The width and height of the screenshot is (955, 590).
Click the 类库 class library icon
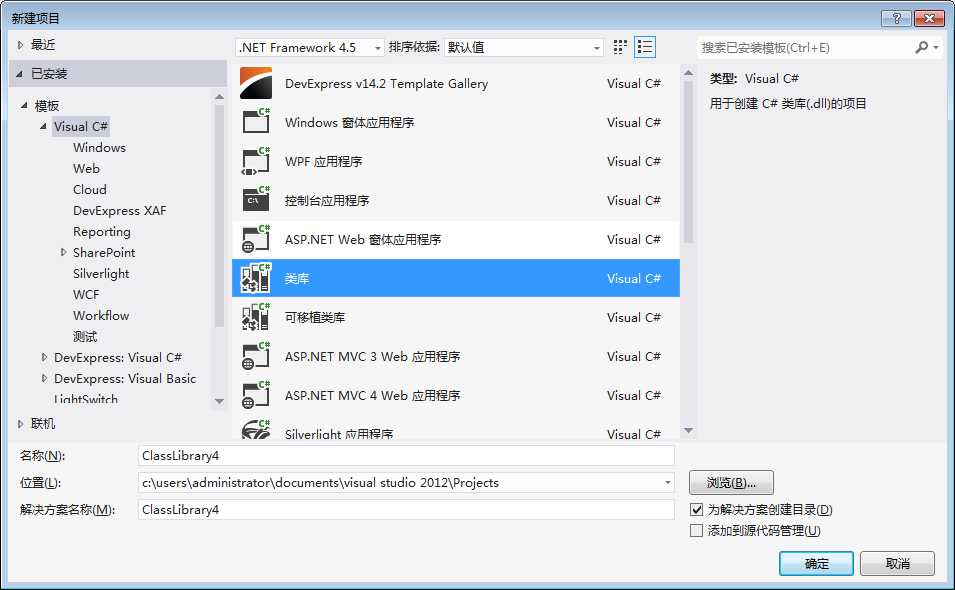tap(256, 278)
